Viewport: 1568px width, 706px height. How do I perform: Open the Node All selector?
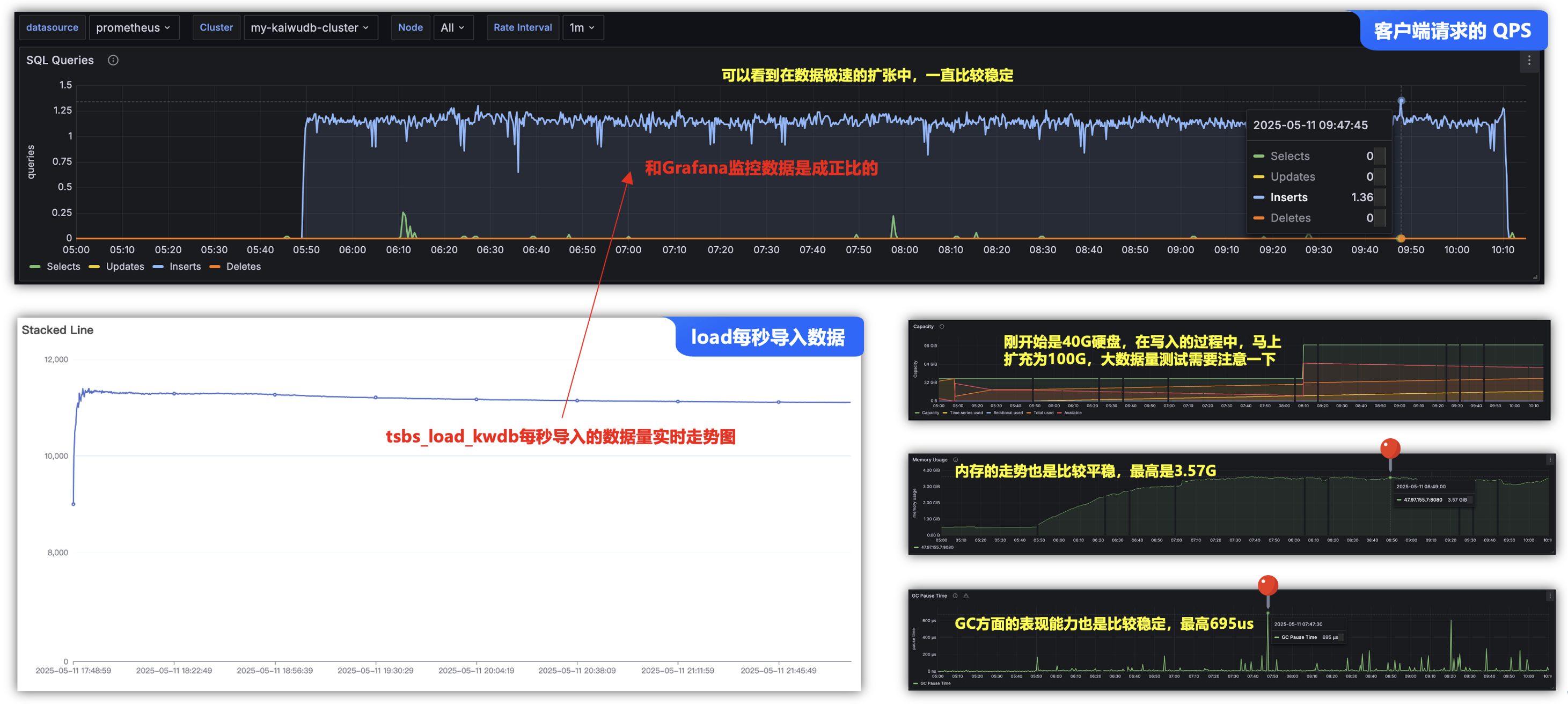[452, 27]
